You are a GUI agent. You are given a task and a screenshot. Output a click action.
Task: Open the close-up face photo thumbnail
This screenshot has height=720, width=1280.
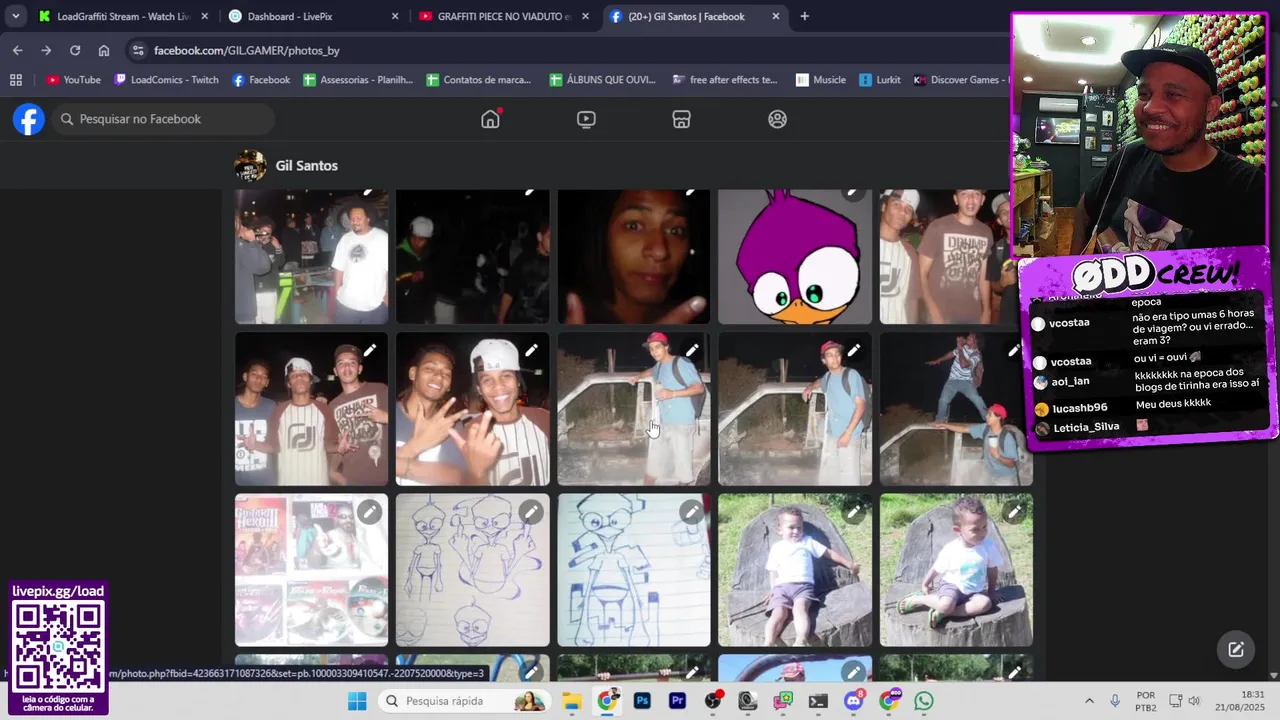click(634, 256)
